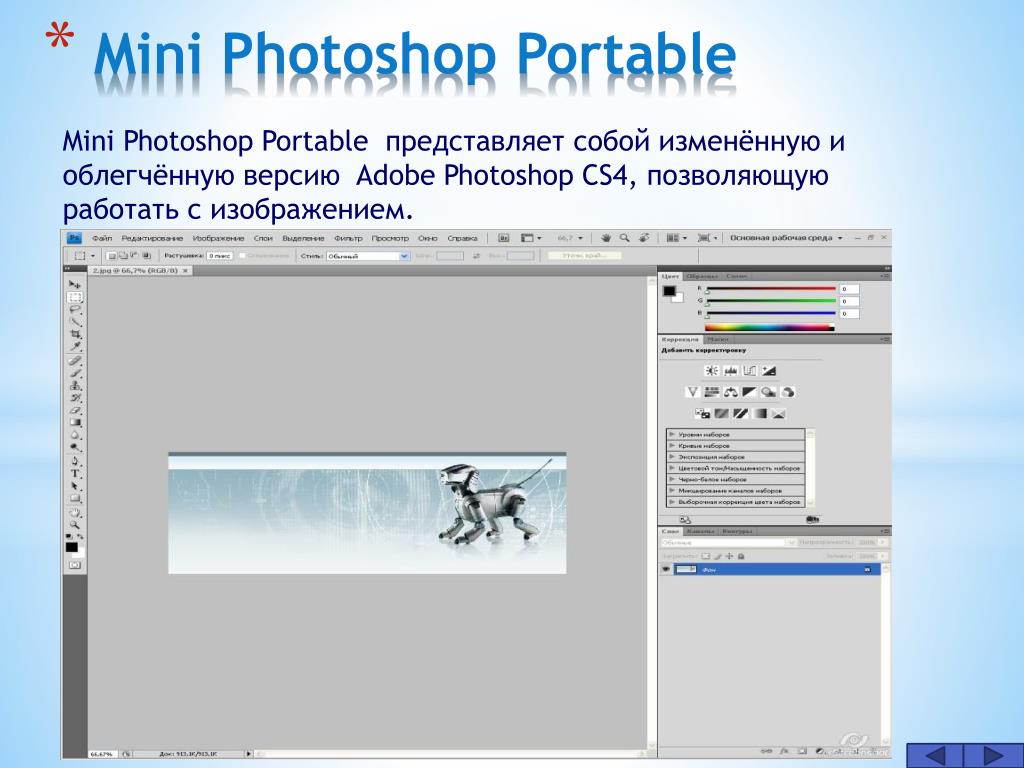Select the History Brush tool
Screen dimensions: 1024x768
coord(75,398)
